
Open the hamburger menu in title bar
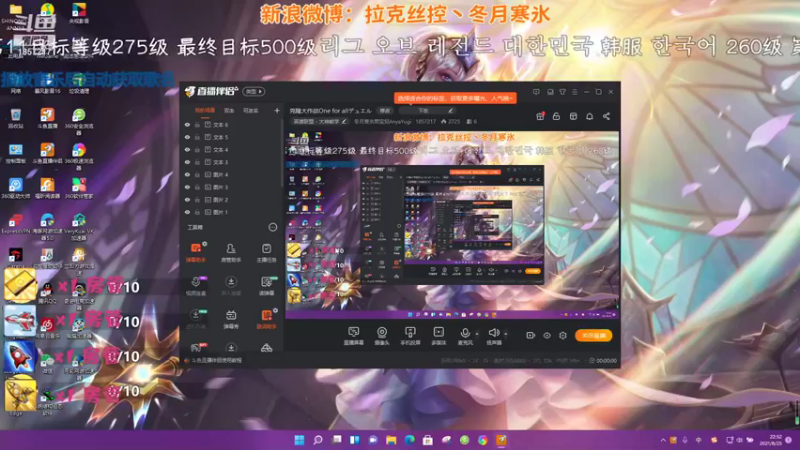click(575, 92)
